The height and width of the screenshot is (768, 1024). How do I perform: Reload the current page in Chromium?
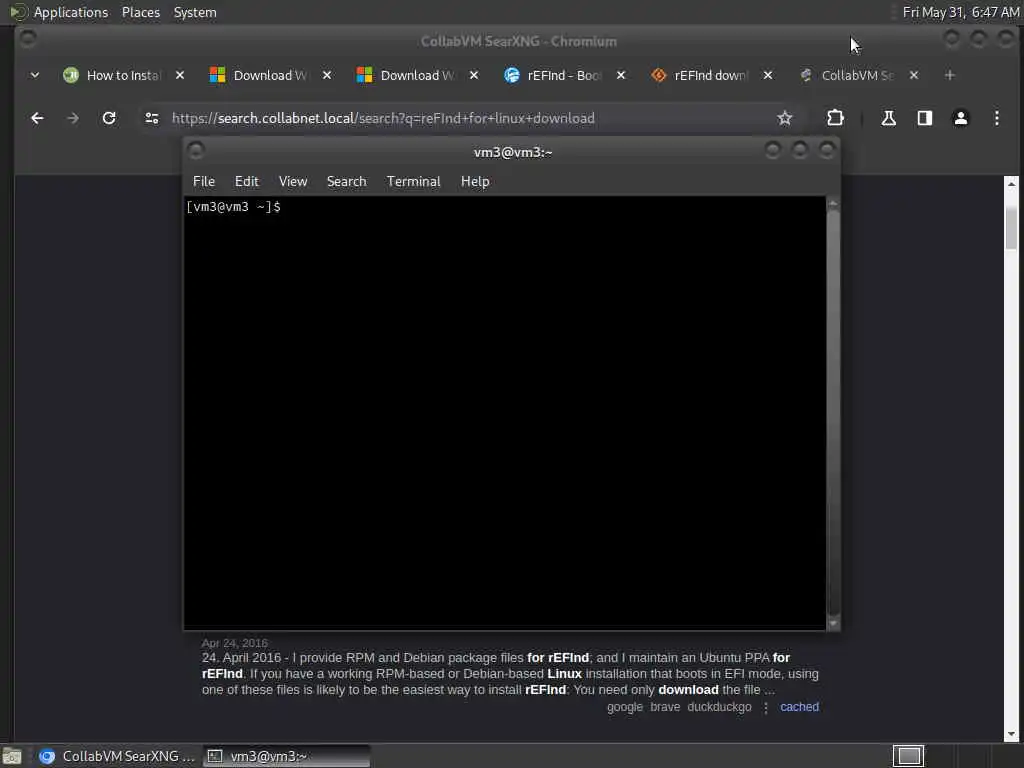(109, 118)
